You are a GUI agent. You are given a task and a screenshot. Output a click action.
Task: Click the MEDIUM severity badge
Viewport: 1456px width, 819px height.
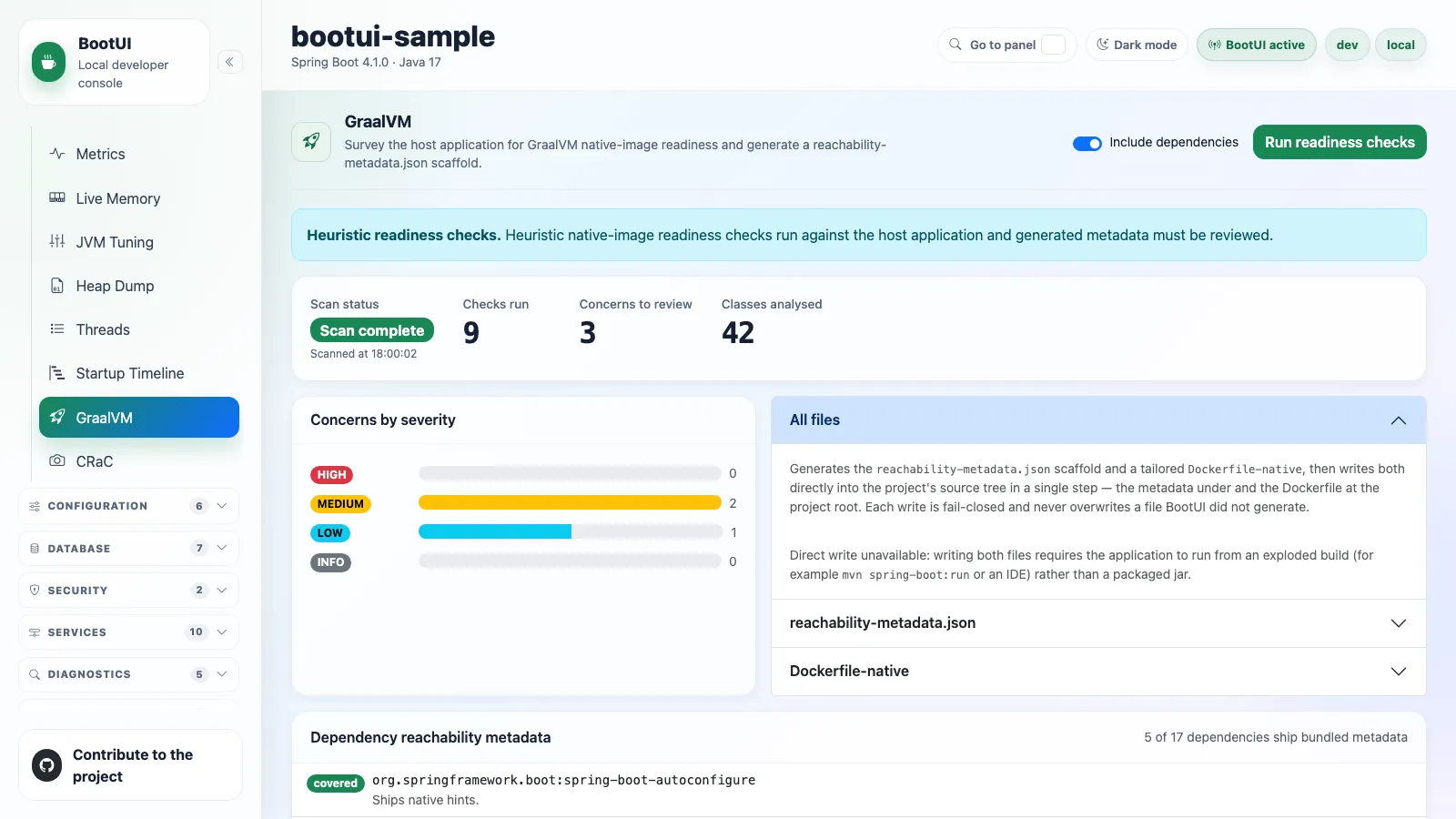tap(340, 503)
